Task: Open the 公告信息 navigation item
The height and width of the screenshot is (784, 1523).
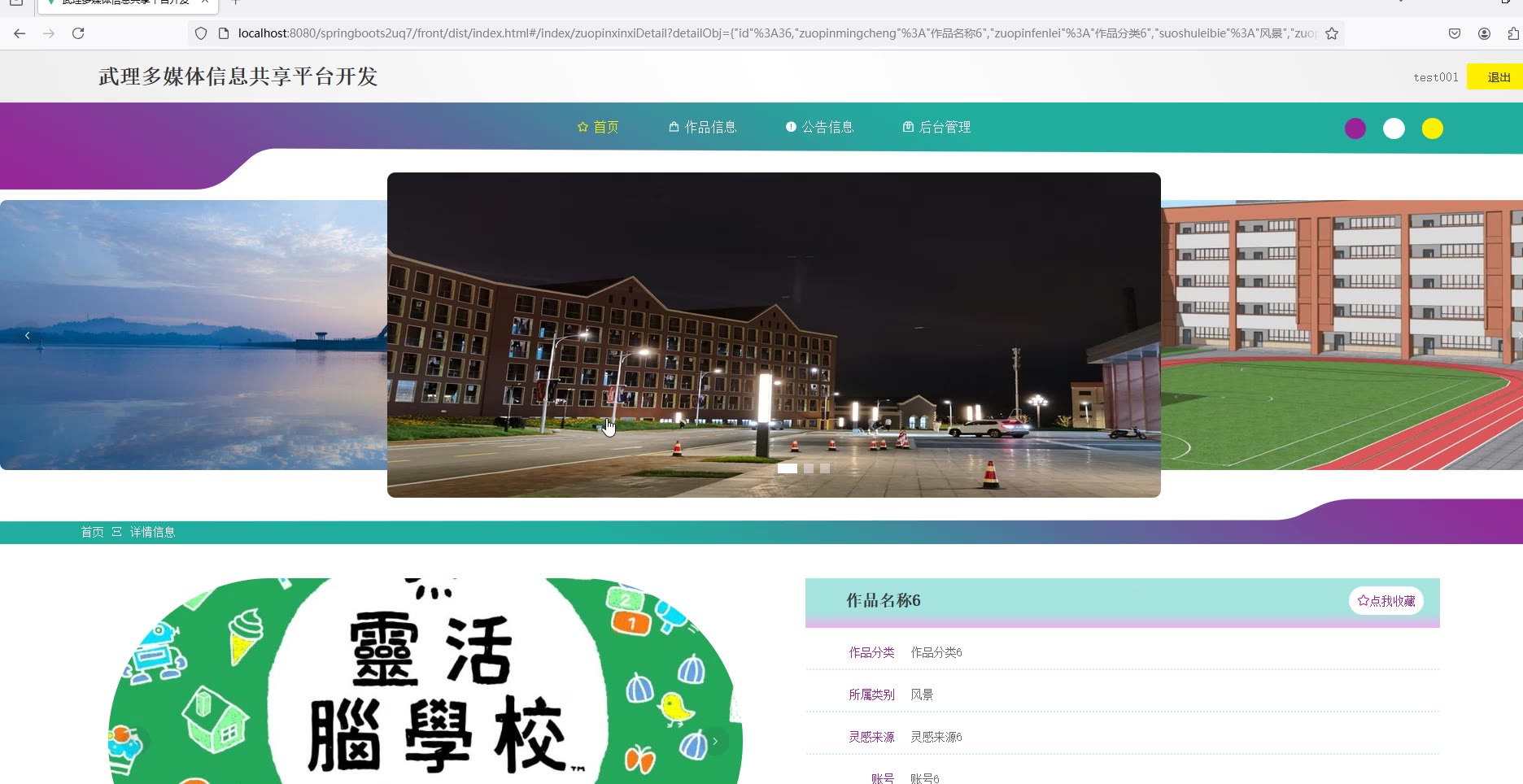Action: (x=820, y=127)
